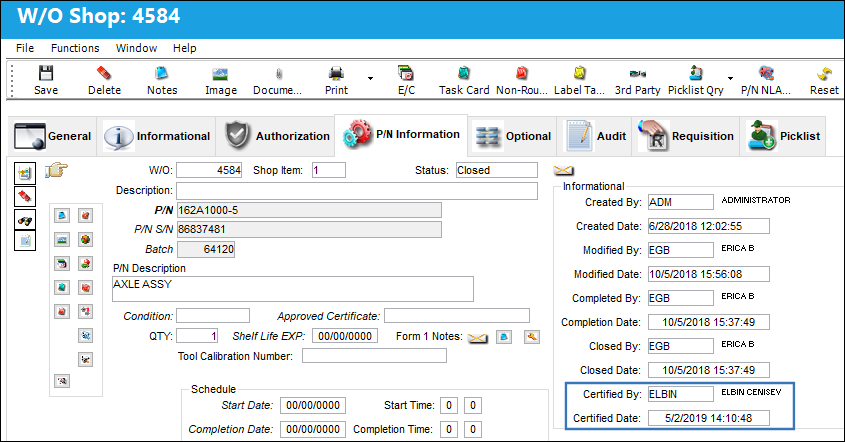The image size is (845, 442).
Task: Click the Status field showing Closed
Action: pos(496,170)
